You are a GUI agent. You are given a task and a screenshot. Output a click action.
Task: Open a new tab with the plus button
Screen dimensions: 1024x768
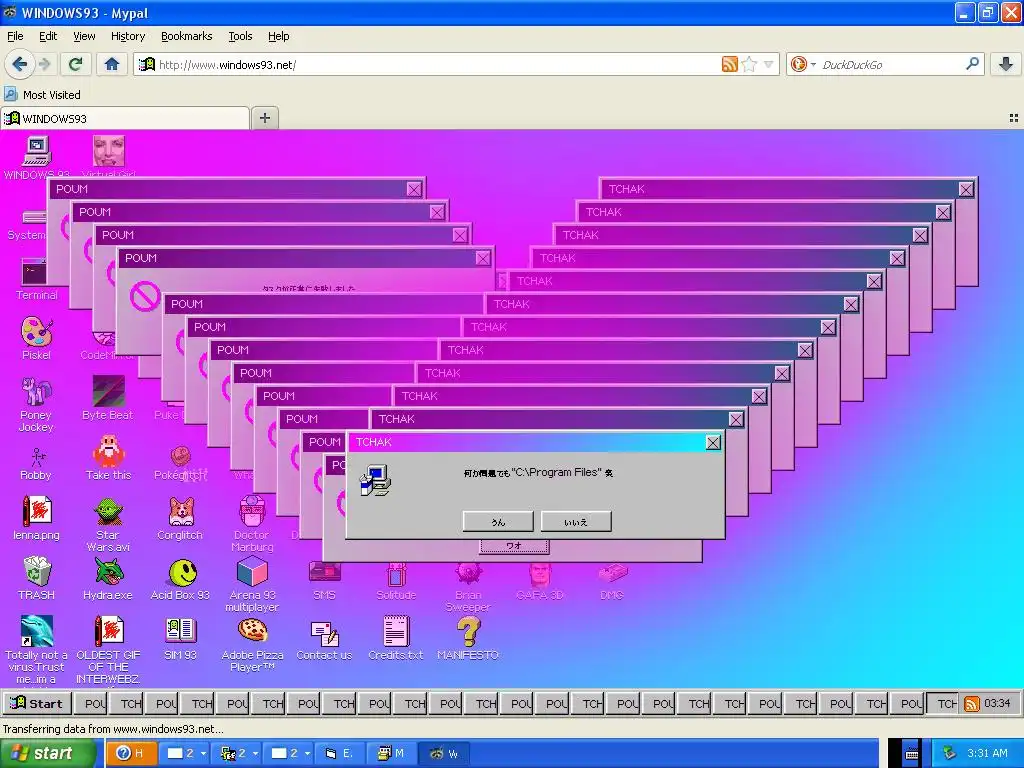264,118
